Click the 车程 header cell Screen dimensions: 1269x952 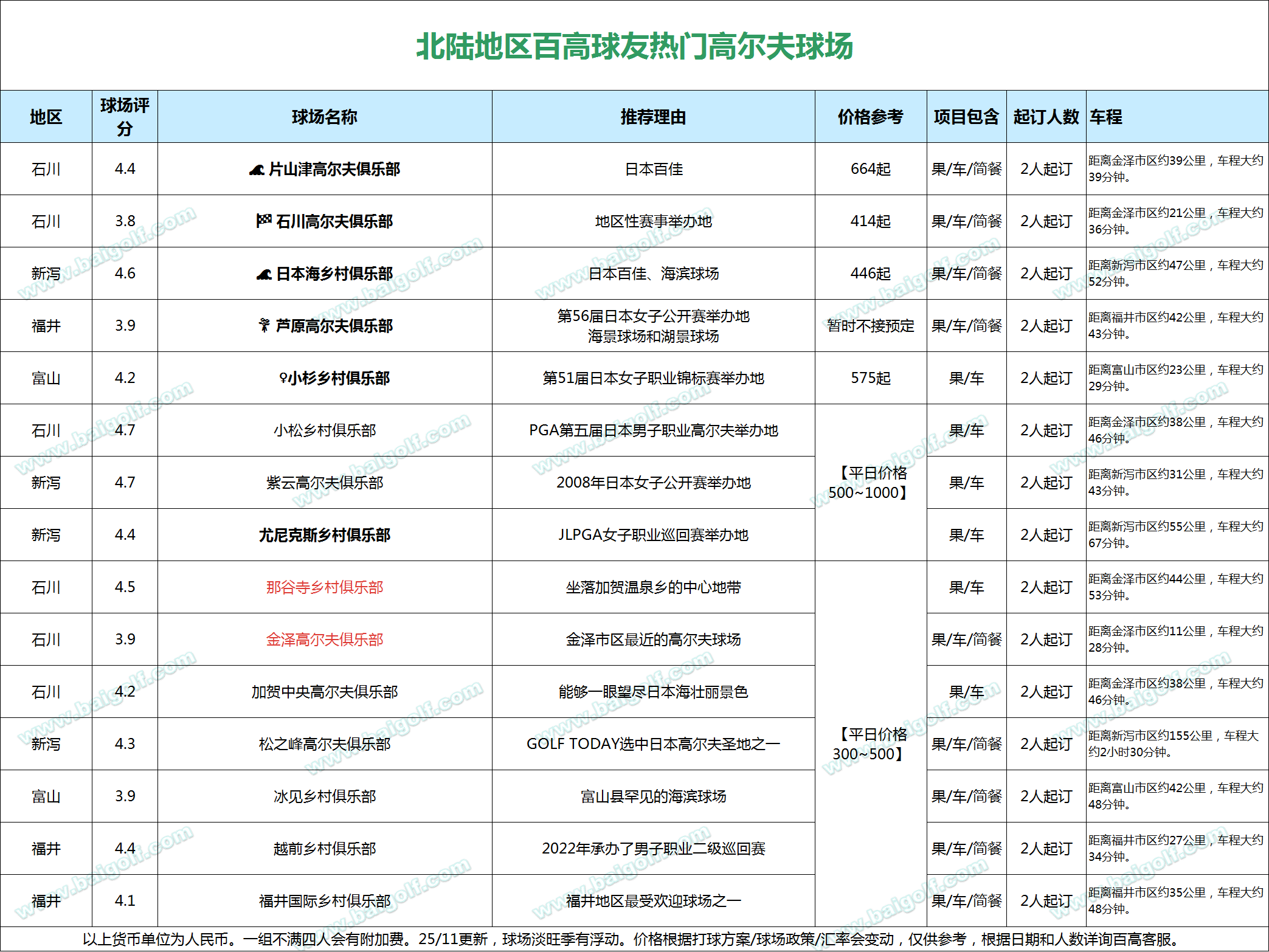[1105, 117]
